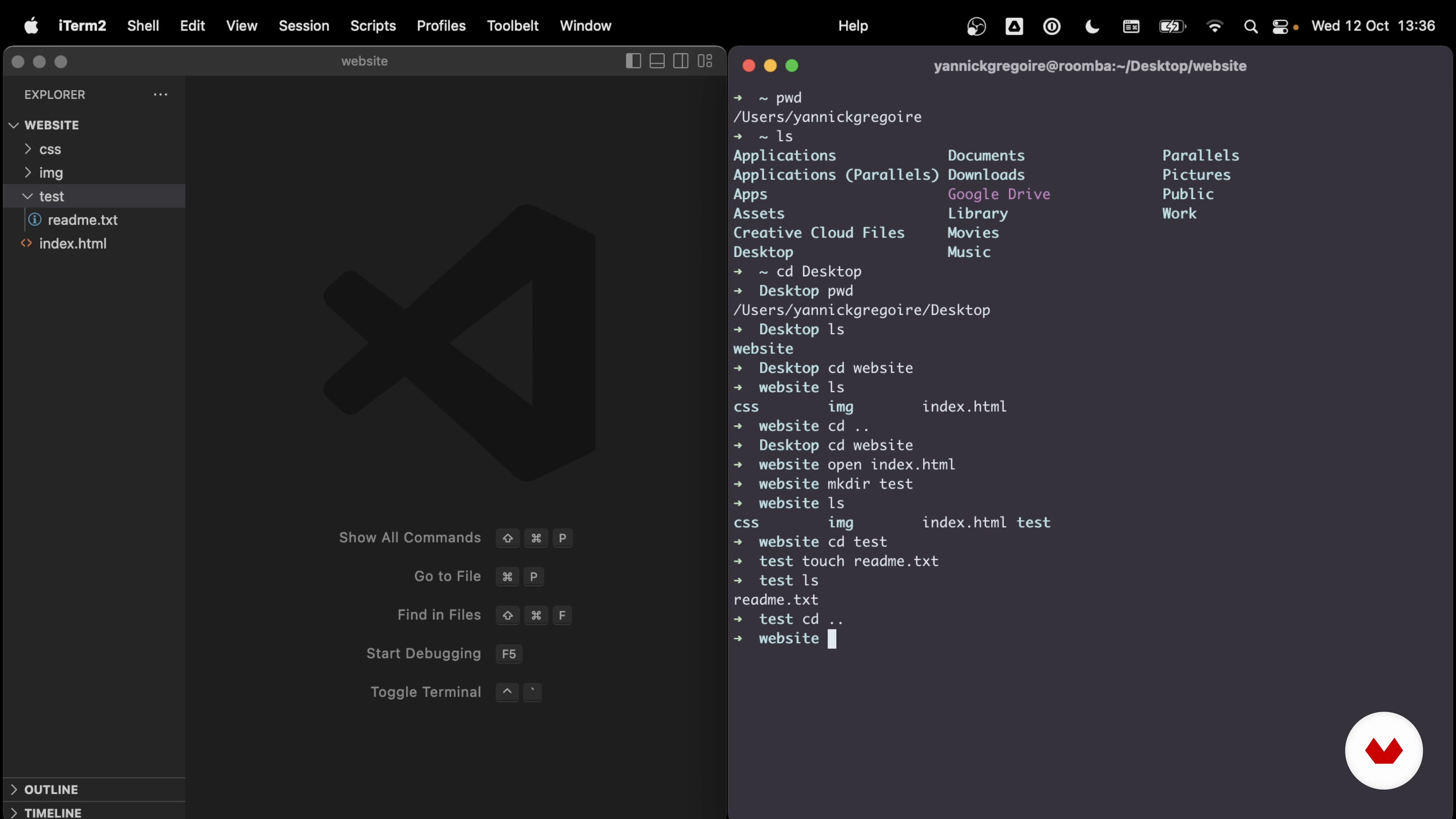Click the EXPLORER panel header
The image size is (1456, 819).
click(x=55, y=94)
